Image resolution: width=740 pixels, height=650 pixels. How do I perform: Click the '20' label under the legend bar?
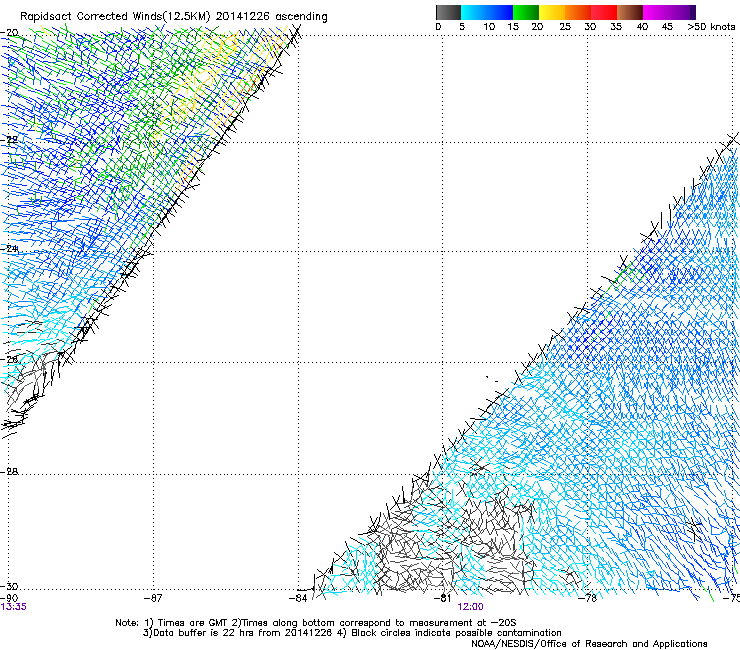(537, 27)
